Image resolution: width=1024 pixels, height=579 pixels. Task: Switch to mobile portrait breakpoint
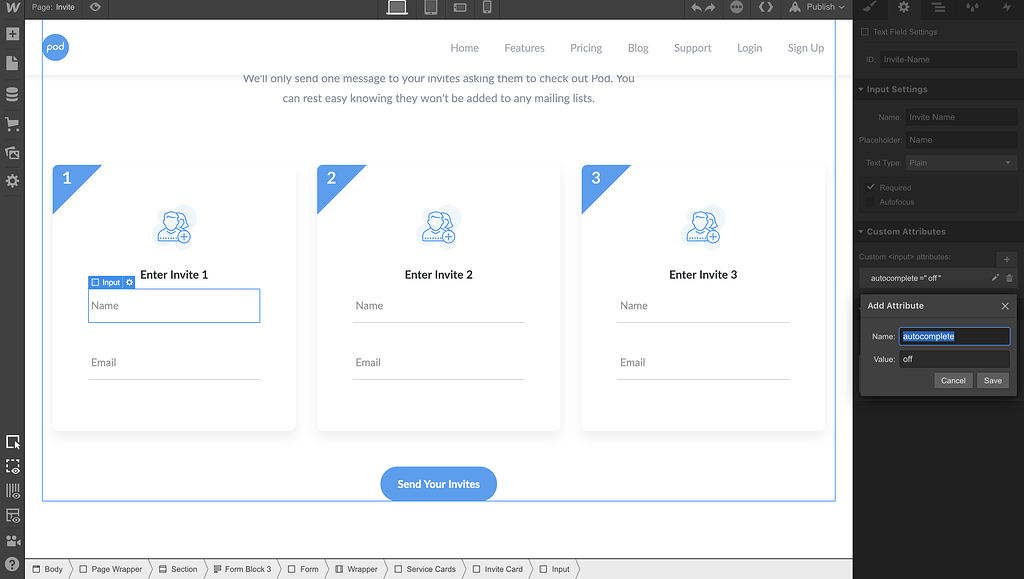point(488,8)
